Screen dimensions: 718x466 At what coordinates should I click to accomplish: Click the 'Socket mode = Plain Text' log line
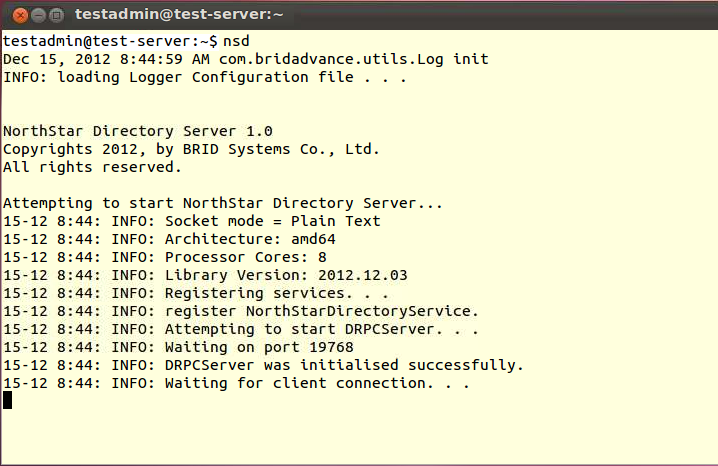coord(192,221)
